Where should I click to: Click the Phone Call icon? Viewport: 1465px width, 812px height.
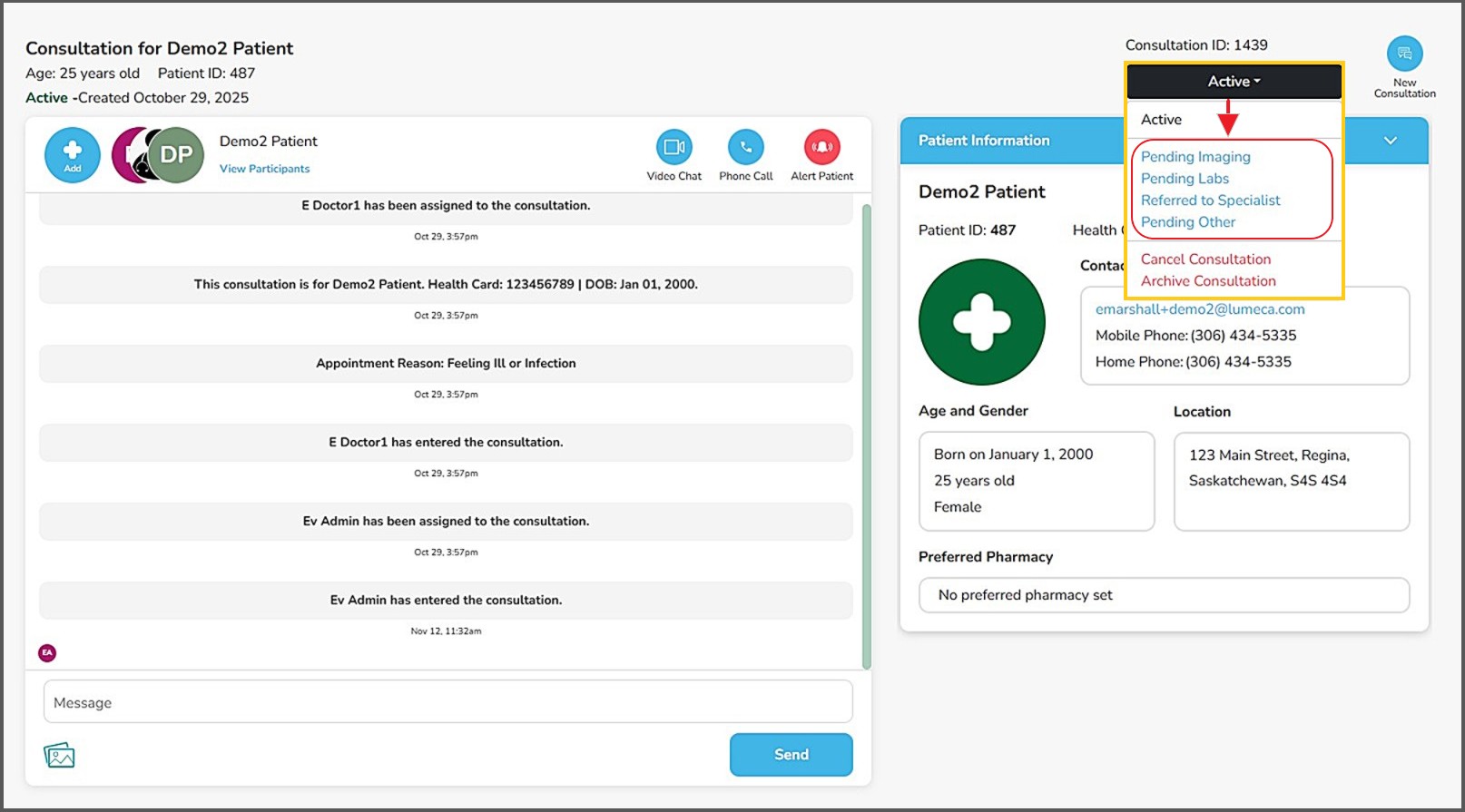click(745, 147)
